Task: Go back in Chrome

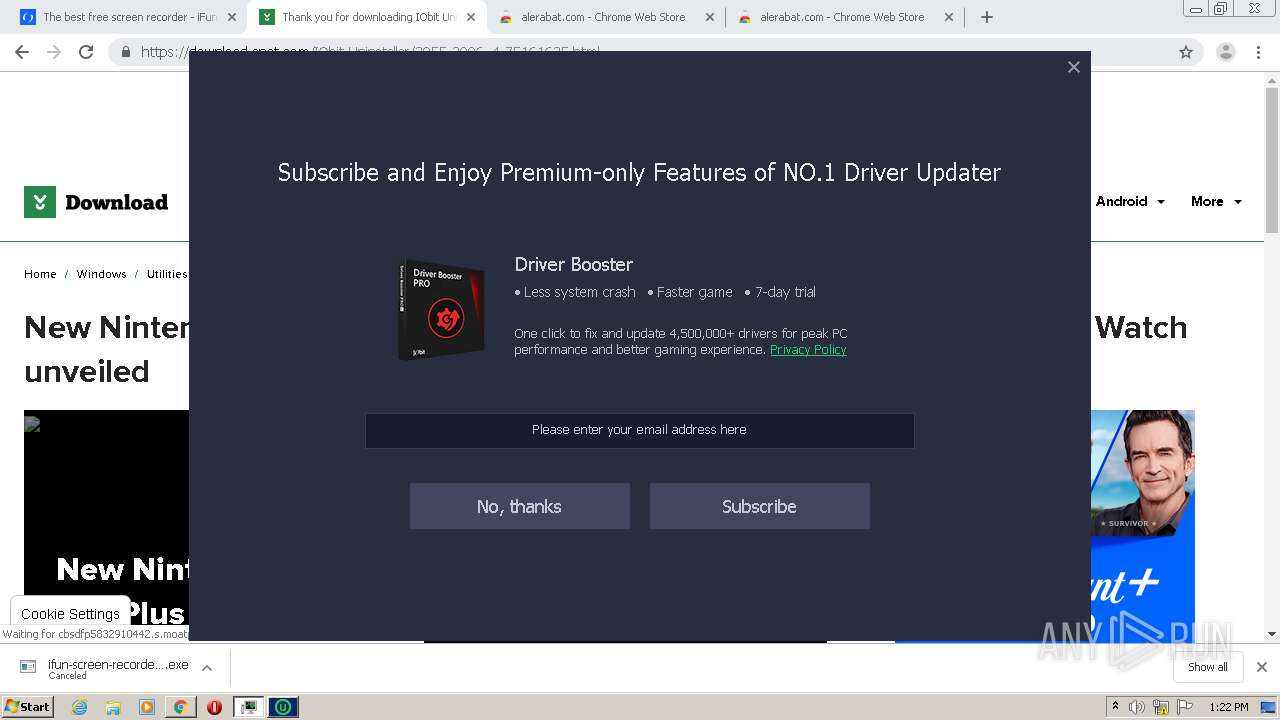Action: tap(22, 52)
